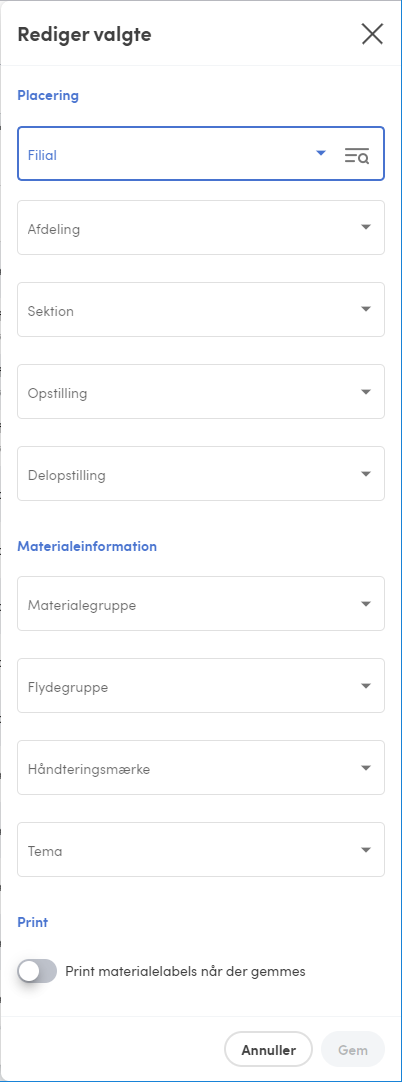
Task: Open the Flydegruppe dropdown
Action: pyautogui.click(x=201, y=686)
